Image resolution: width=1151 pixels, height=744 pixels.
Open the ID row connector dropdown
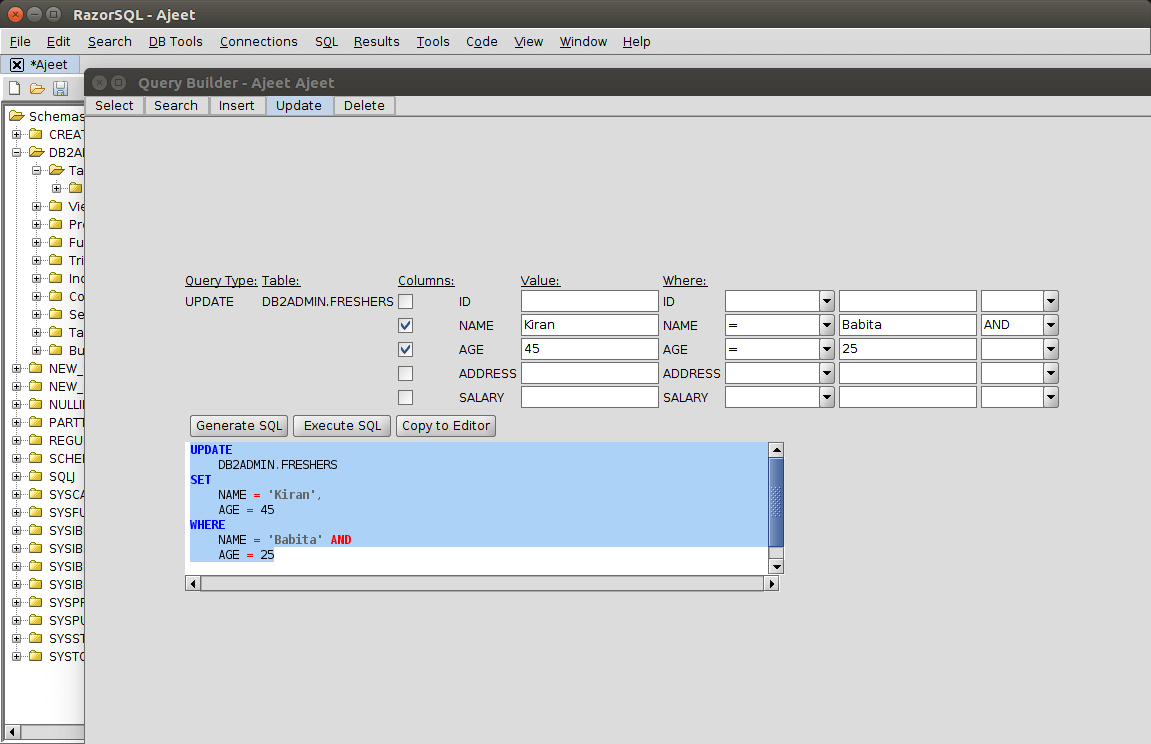click(1051, 301)
